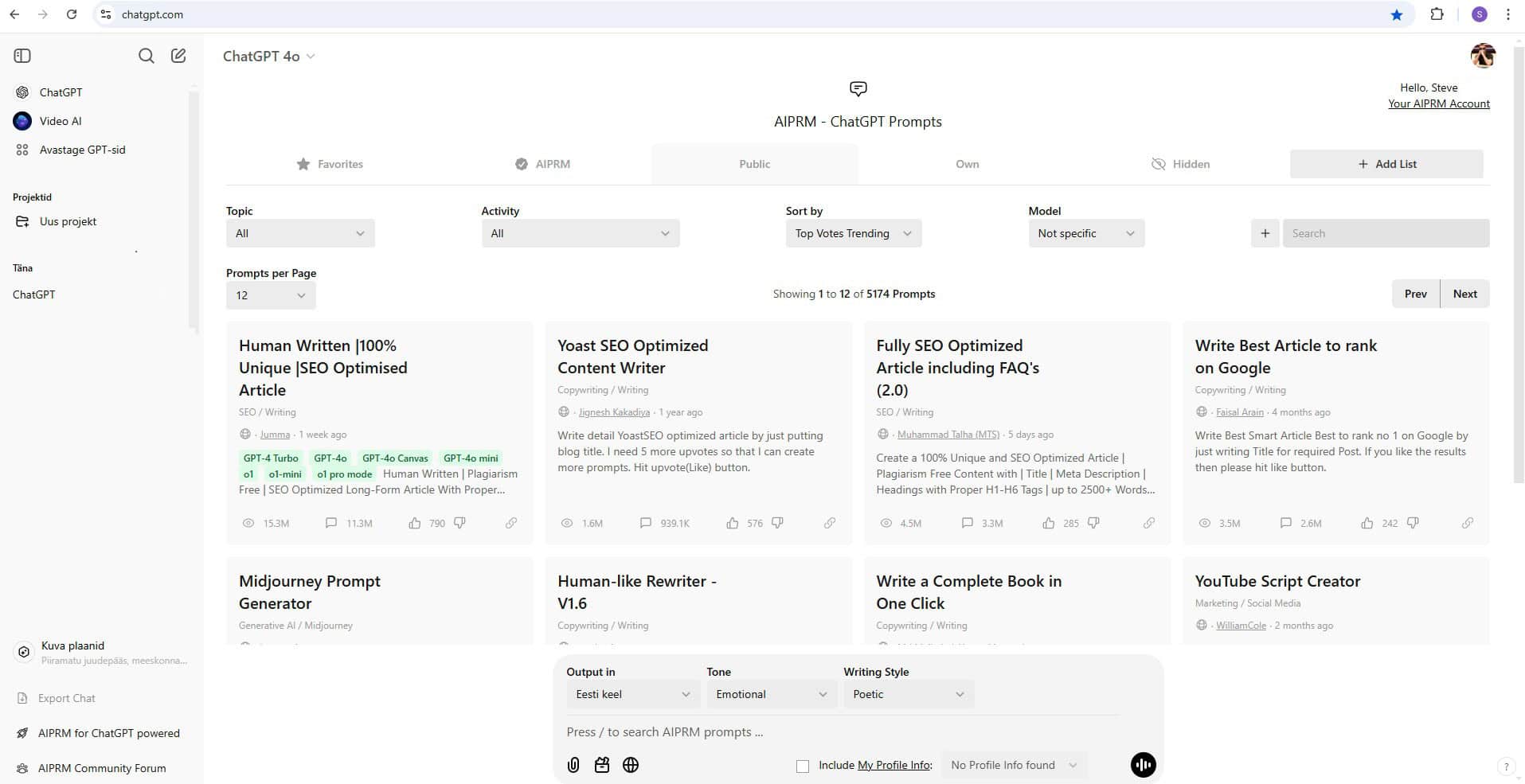Upvote the Yoast SEO Optimized Content Writer prompt
Viewport: 1525px width, 784px height.
tap(733, 523)
